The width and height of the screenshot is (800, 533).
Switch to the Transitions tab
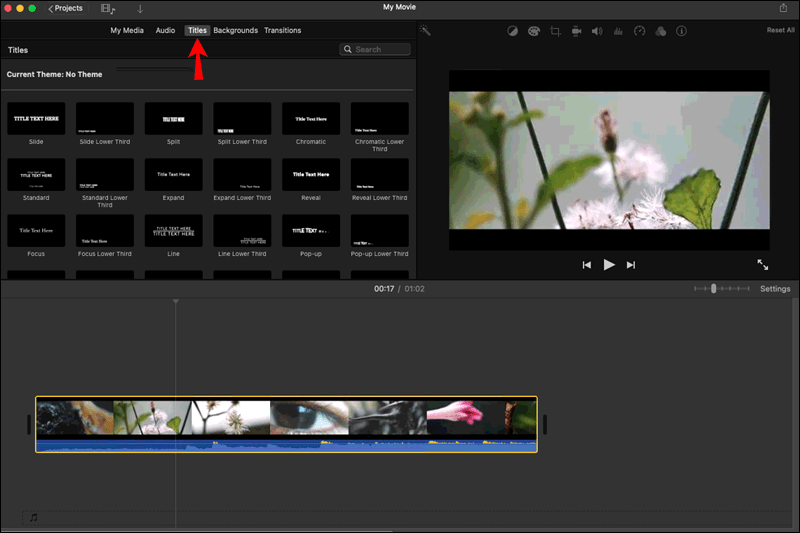283,31
